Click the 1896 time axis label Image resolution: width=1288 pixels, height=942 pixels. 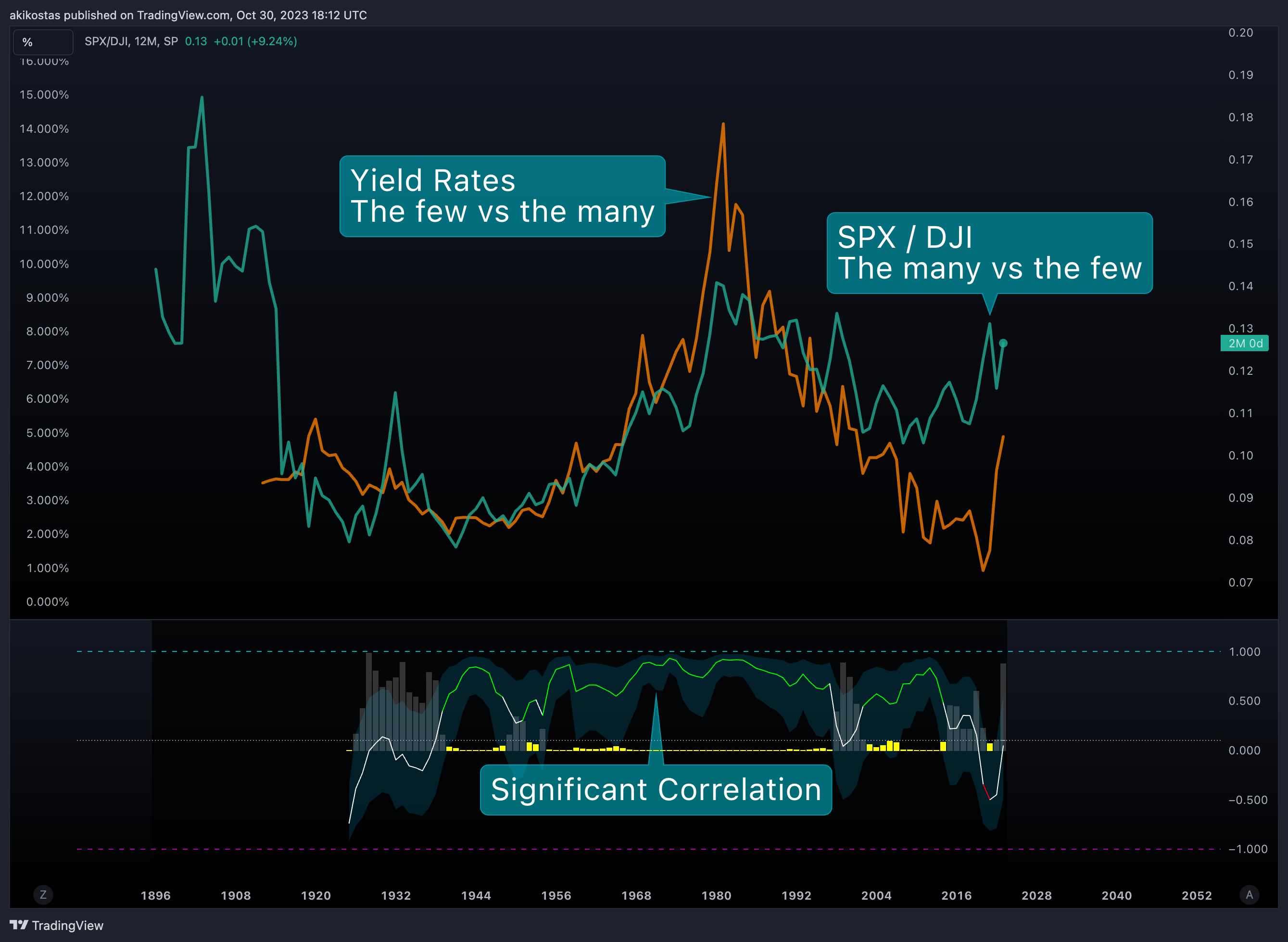[x=155, y=895]
